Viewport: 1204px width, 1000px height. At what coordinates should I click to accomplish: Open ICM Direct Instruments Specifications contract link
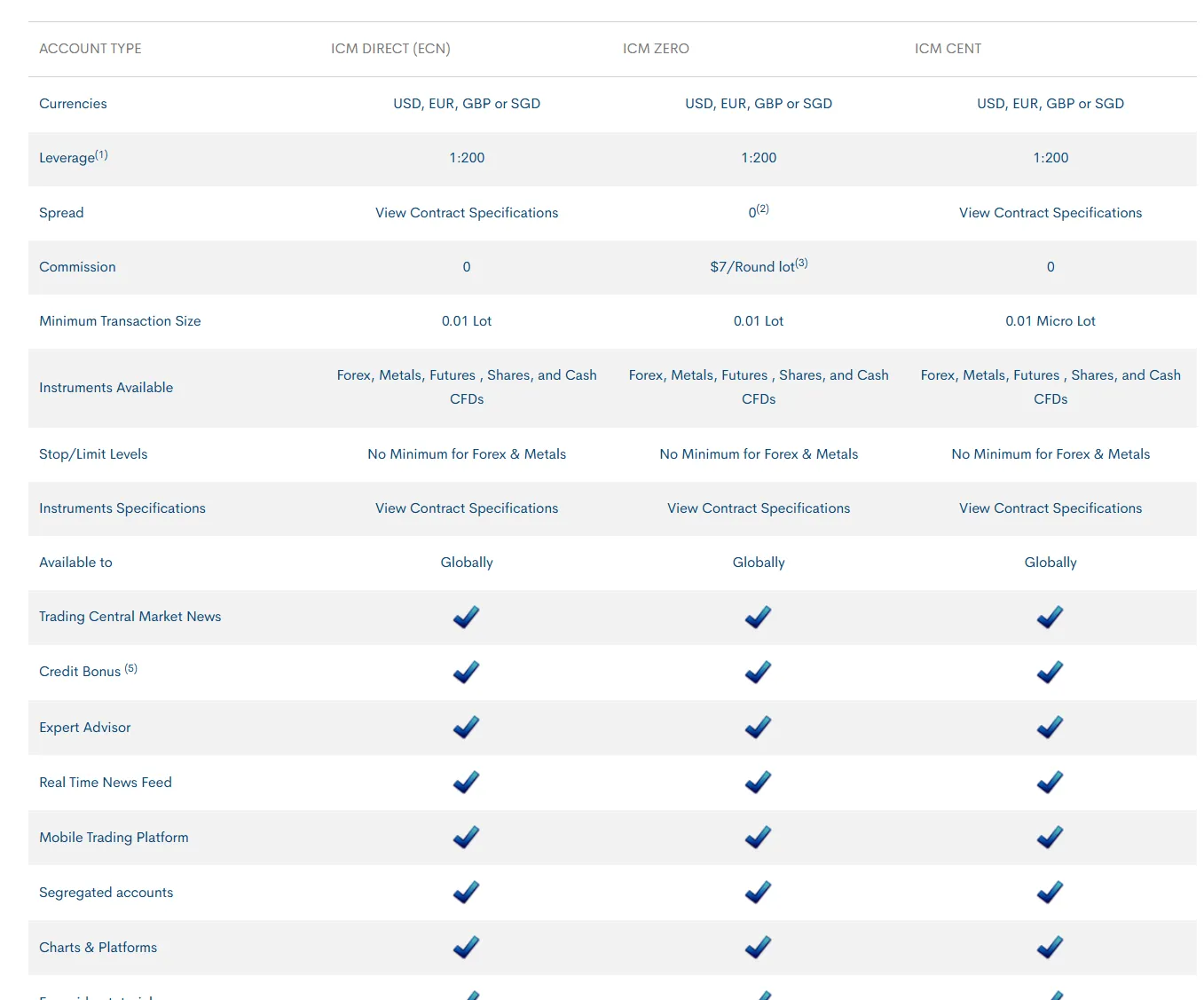coord(467,508)
